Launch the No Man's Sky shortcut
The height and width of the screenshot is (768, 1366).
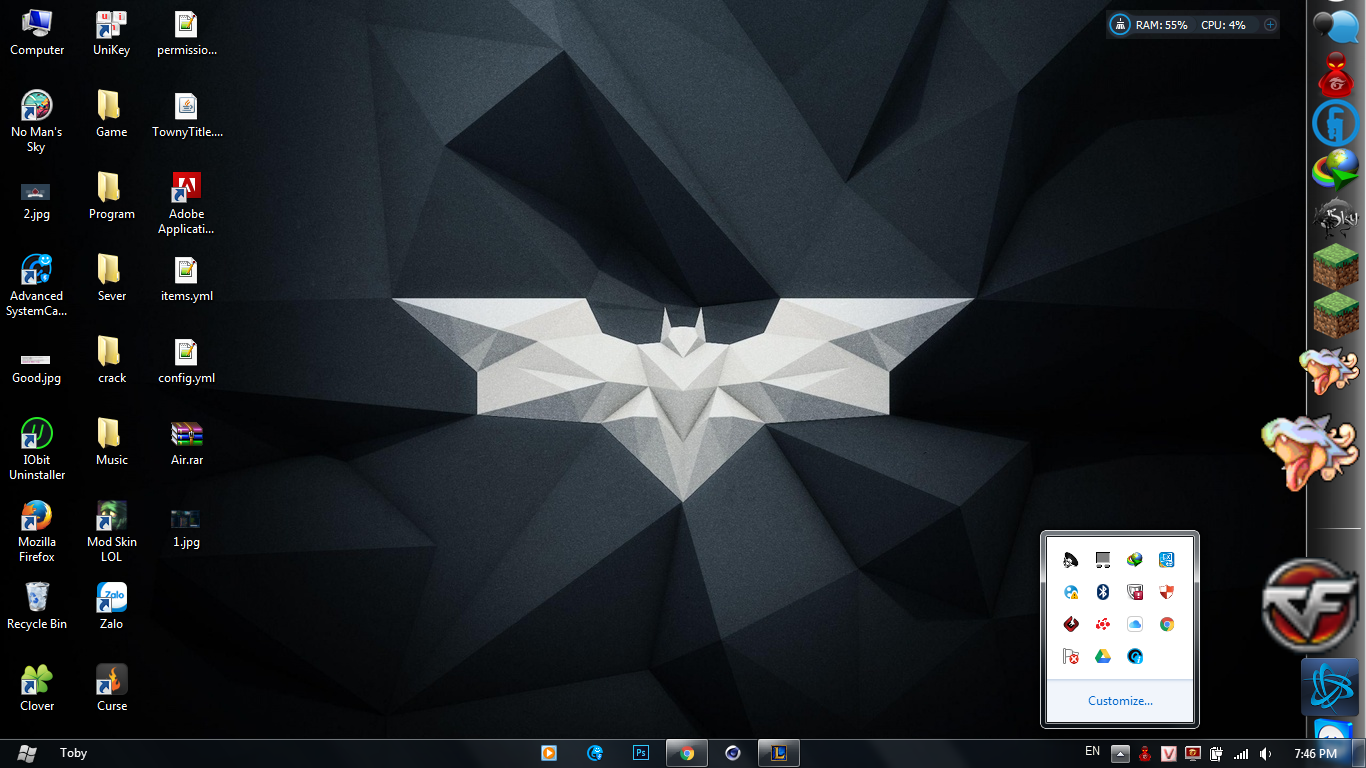pos(37,121)
